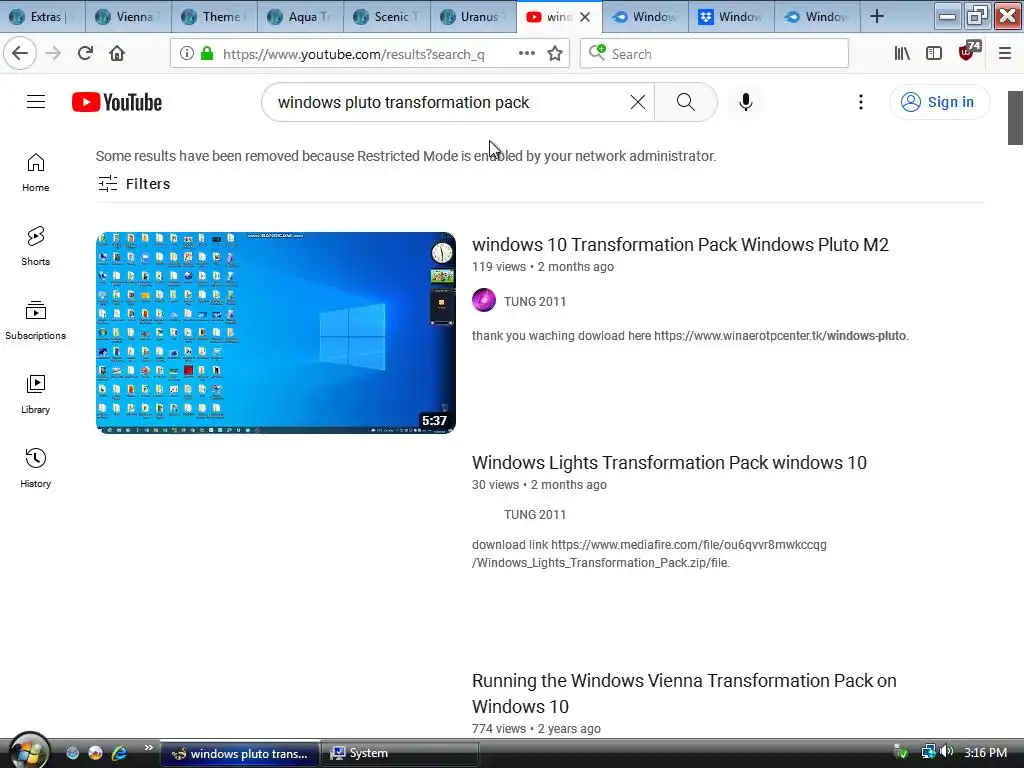Switch to the Scenic browser tab
The width and height of the screenshot is (1024, 768).
tap(387, 17)
